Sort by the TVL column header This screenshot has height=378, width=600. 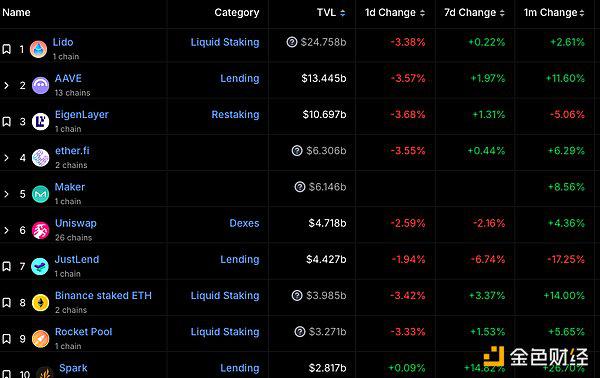pyautogui.click(x=331, y=13)
